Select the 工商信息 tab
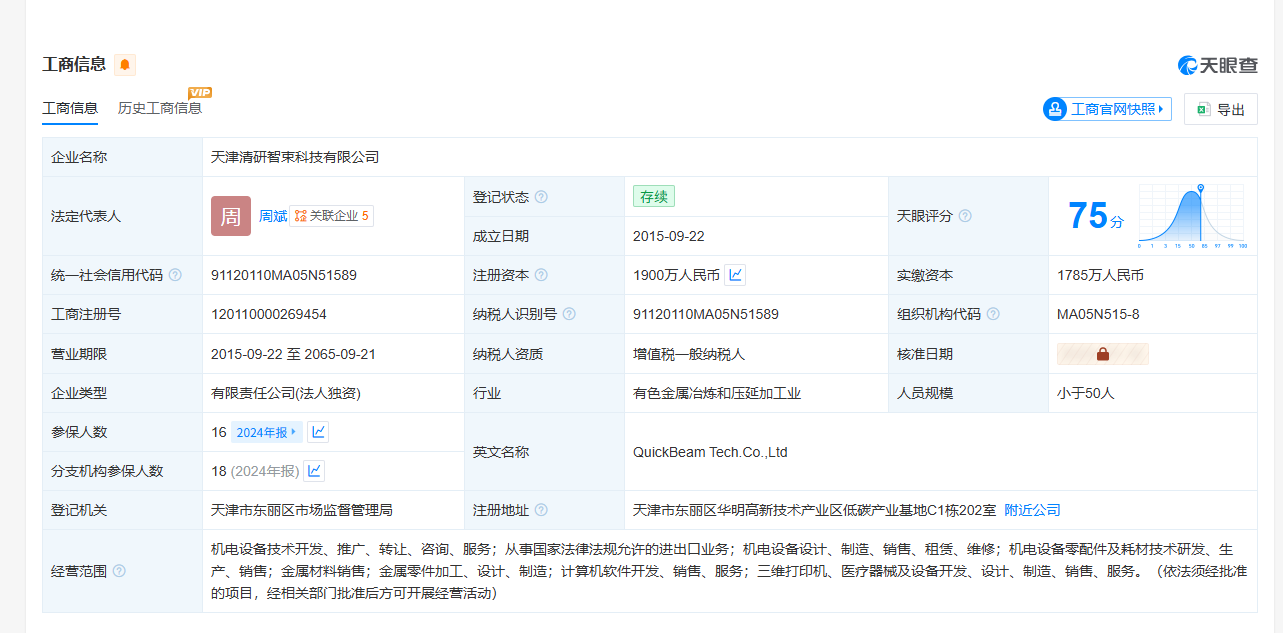This screenshot has width=1283, height=633. tap(70, 108)
